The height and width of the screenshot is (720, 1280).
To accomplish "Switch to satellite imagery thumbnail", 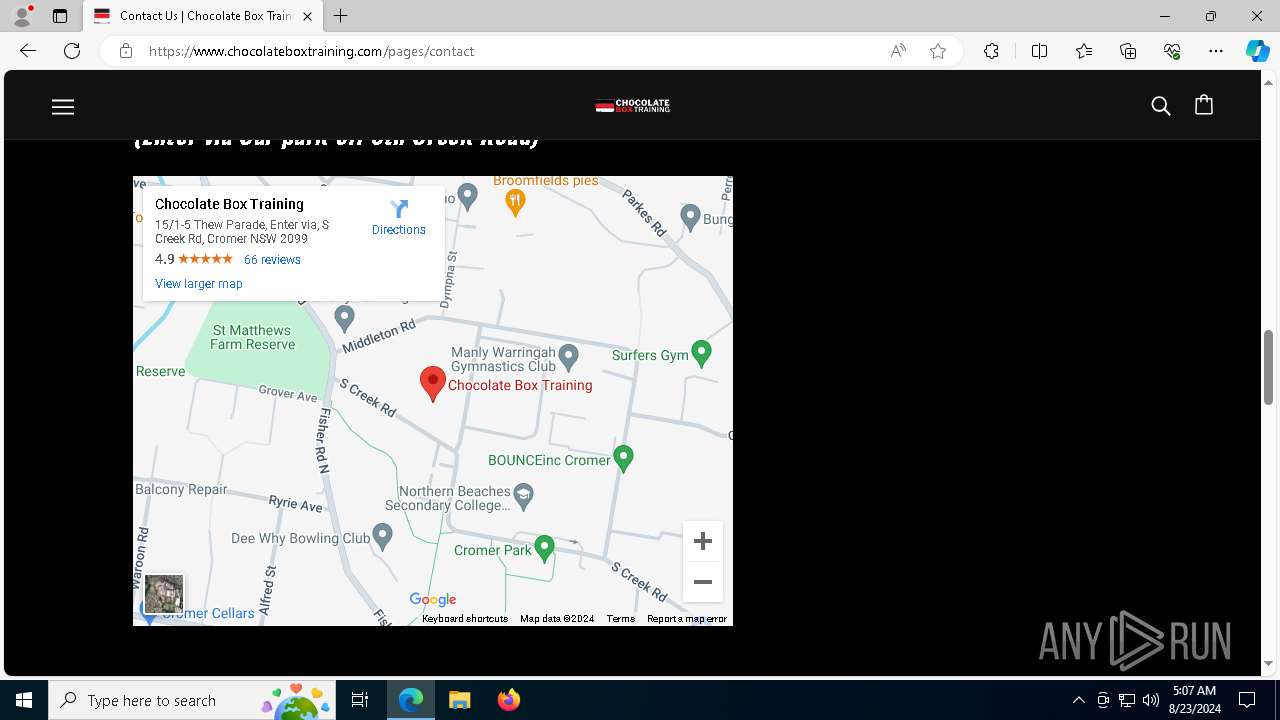I will pyautogui.click(x=164, y=594).
